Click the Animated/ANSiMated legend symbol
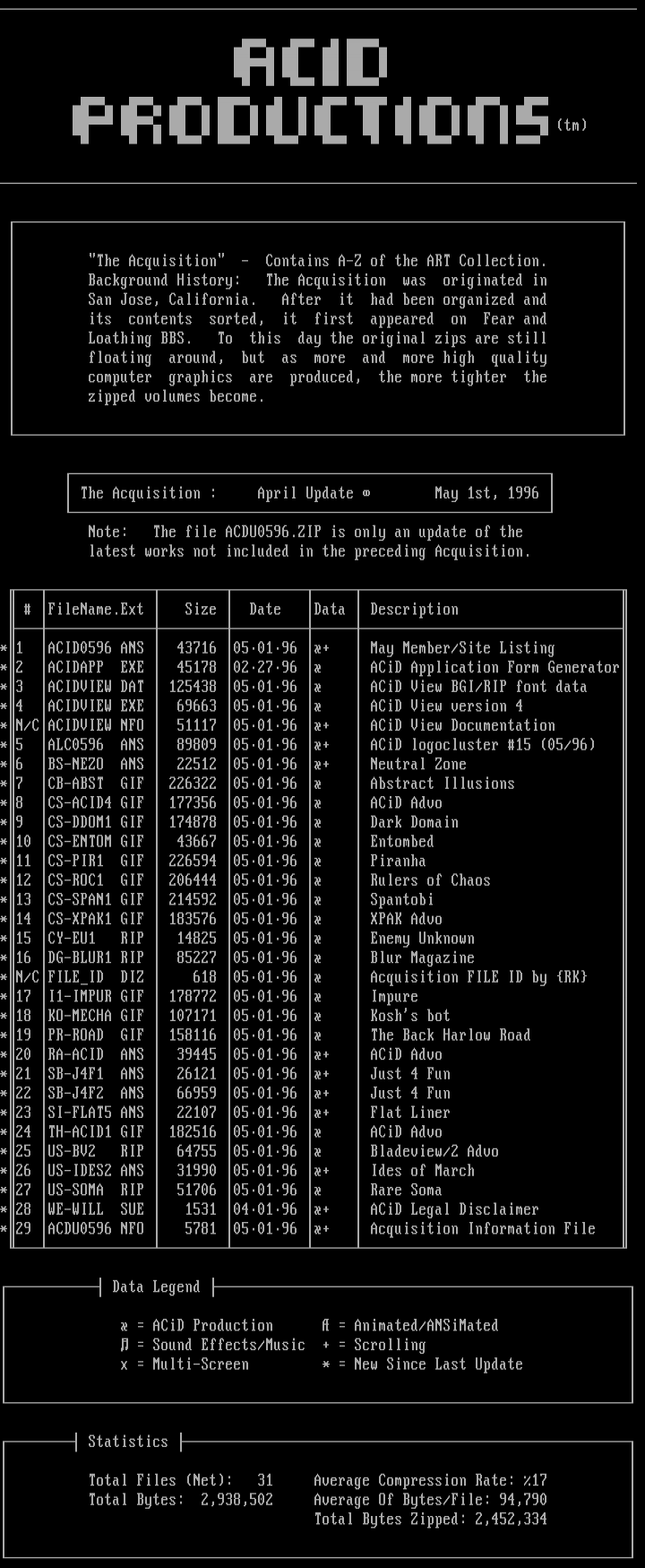The image size is (645, 1568). [x=326, y=1326]
